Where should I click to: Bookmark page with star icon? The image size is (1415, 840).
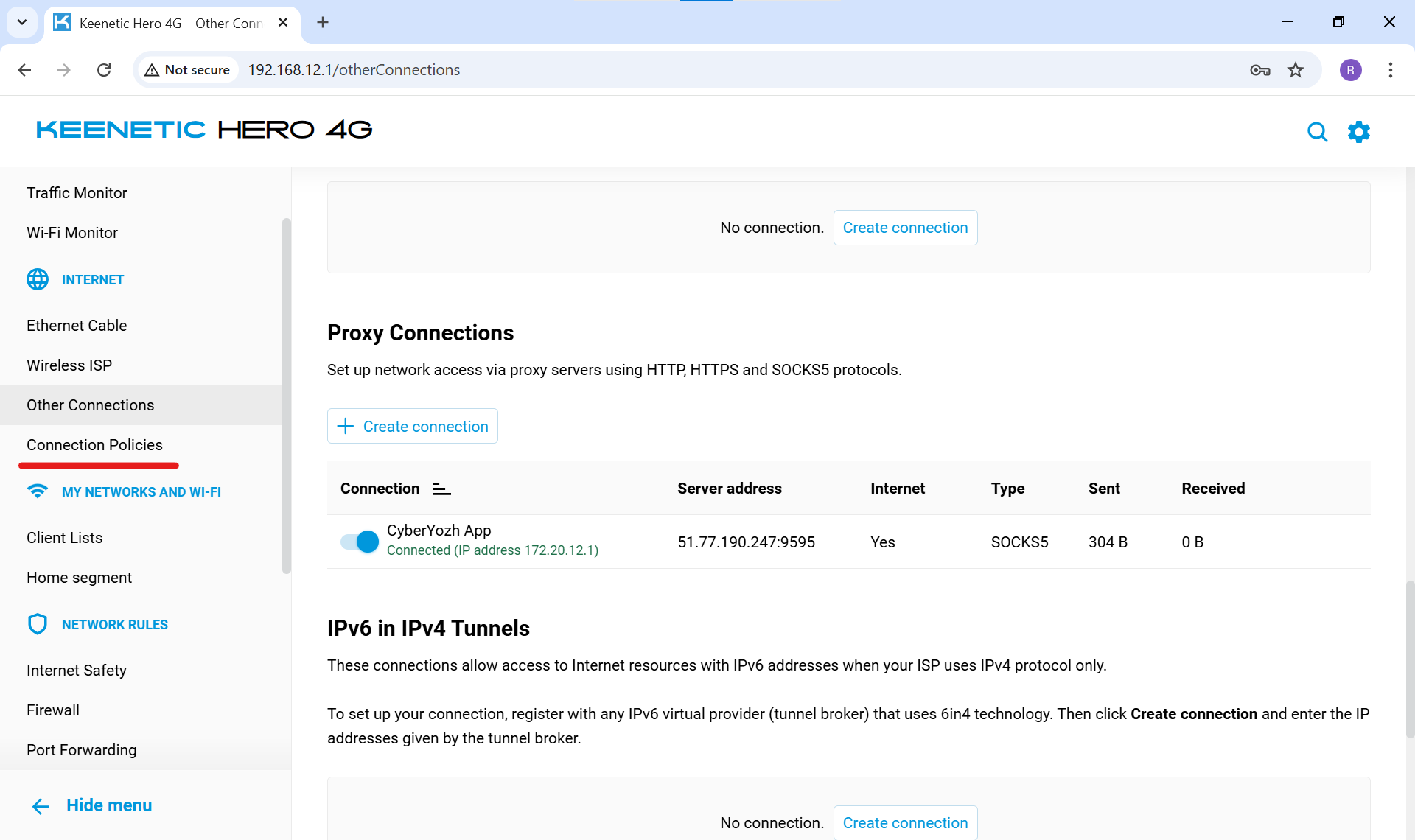coord(1295,70)
